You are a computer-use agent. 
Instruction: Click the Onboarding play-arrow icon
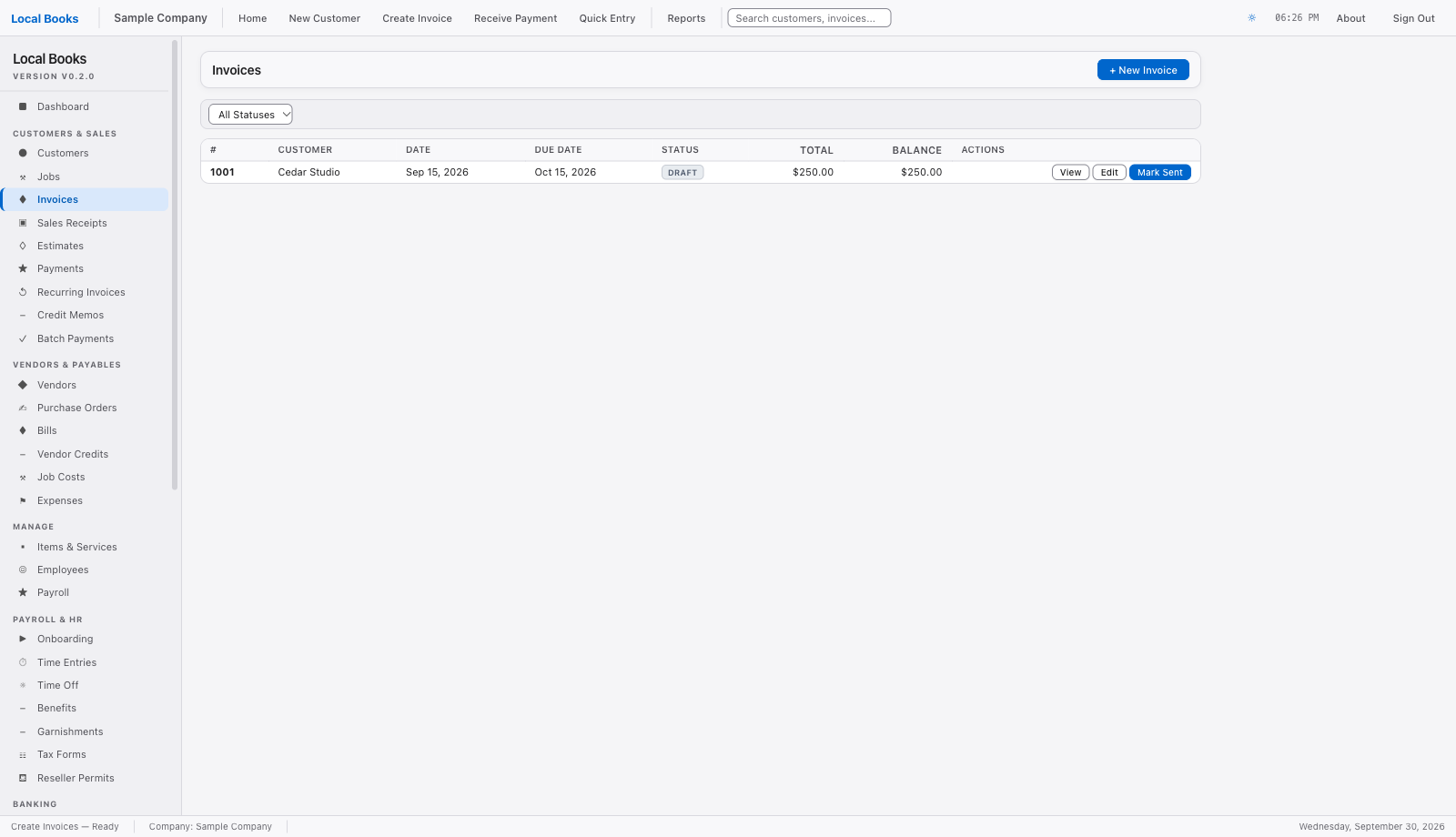(x=23, y=639)
